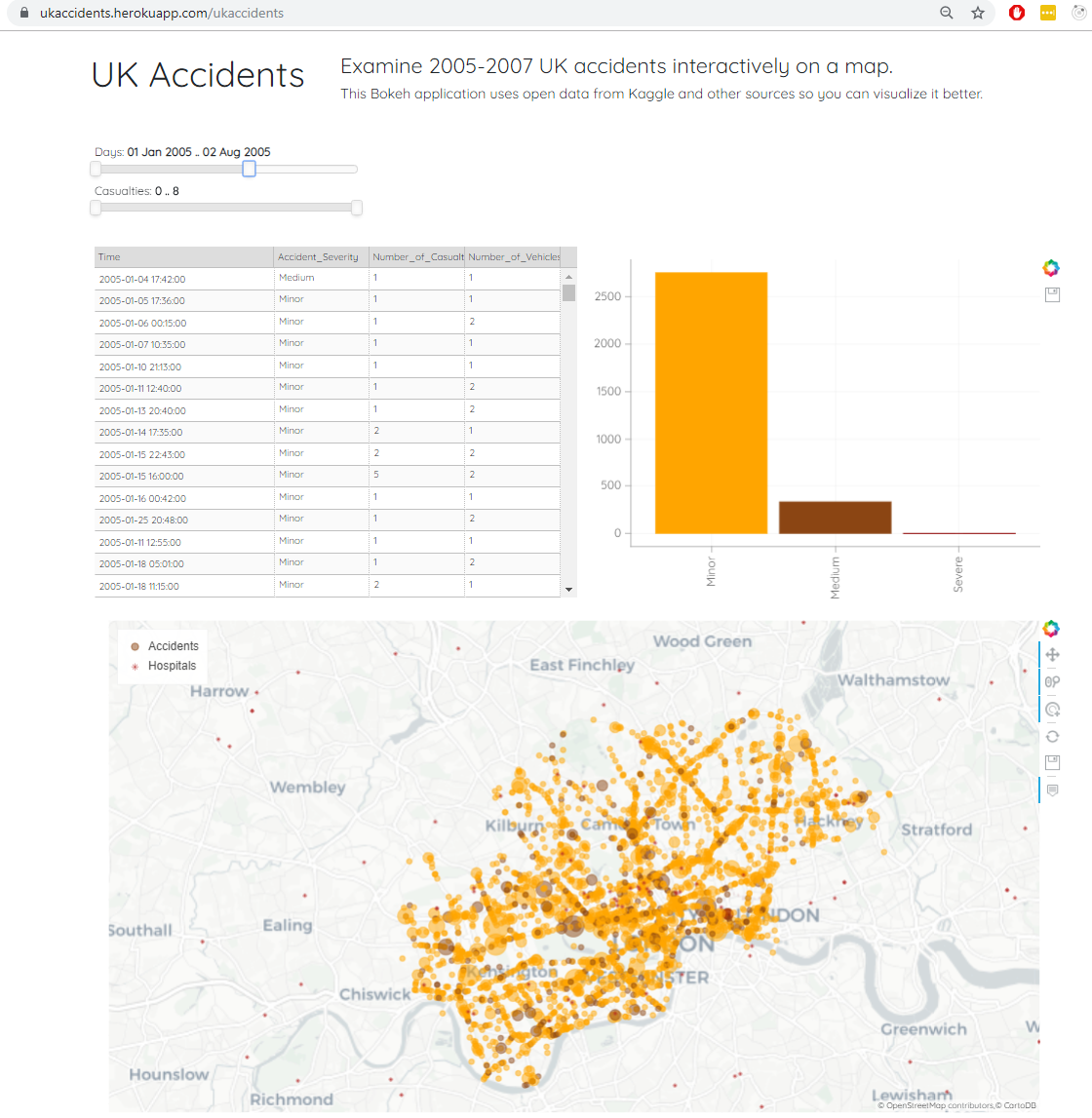The image size is (1092, 1118).
Task: Select row with time 2005-01-25 20:48:00
Action: pos(328,520)
